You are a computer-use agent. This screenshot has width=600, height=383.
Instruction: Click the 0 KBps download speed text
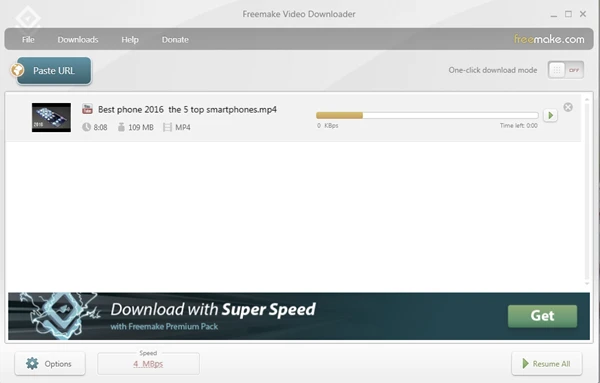pos(328,125)
